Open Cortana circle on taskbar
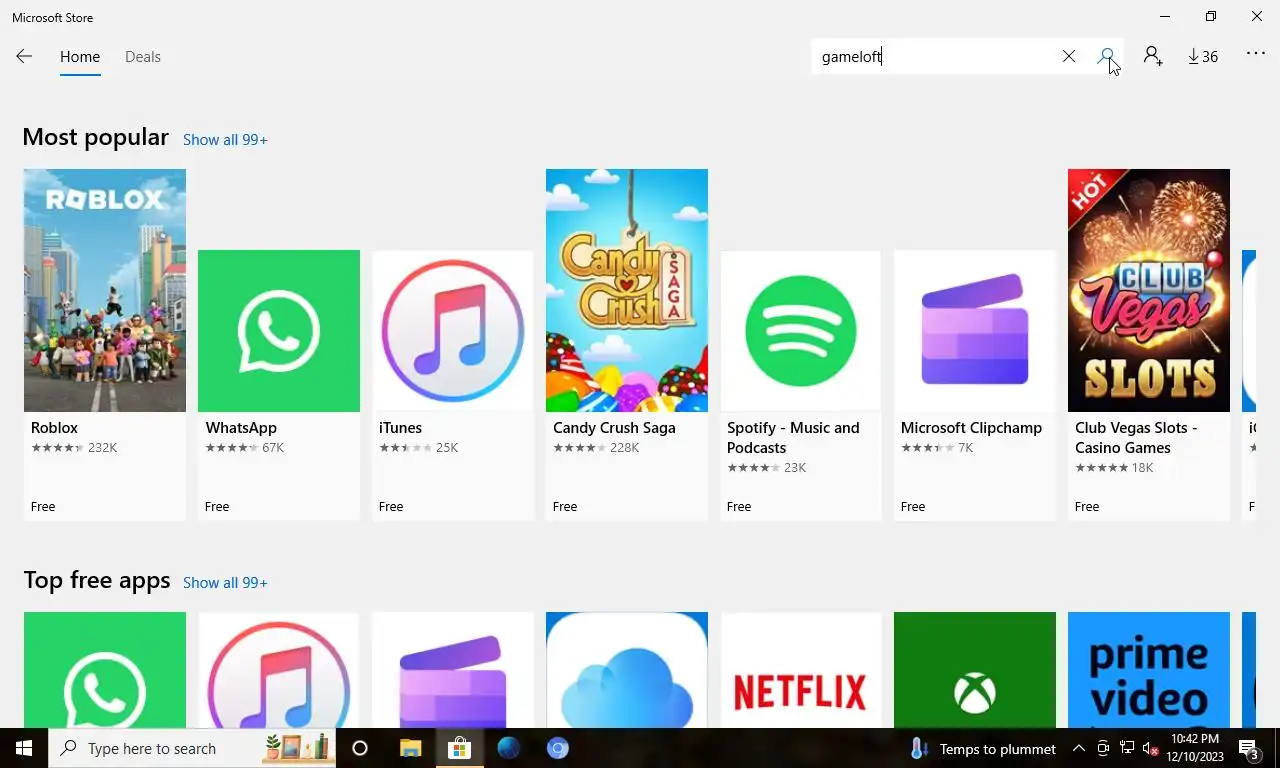The height and width of the screenshot is (768, 1280). pyautogui.click(x=360, y=748)
